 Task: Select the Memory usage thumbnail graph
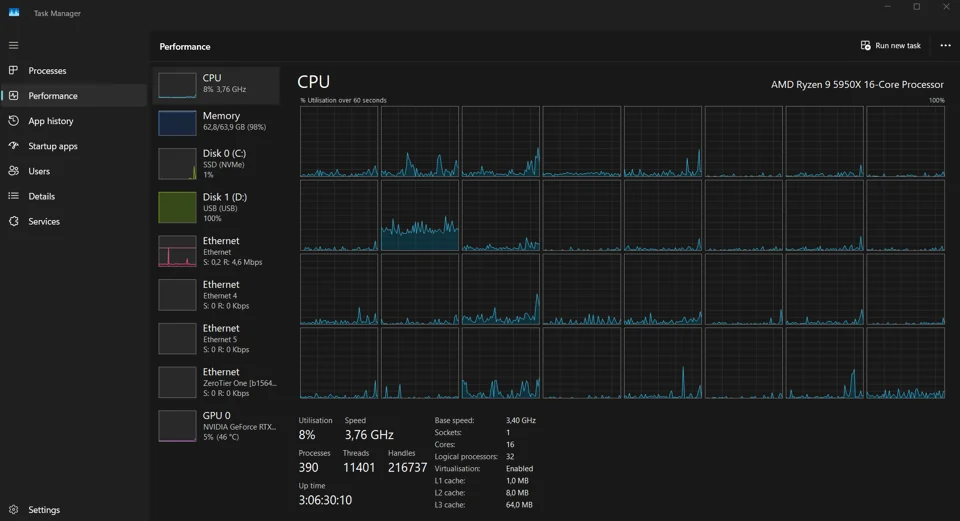[177, 123]
